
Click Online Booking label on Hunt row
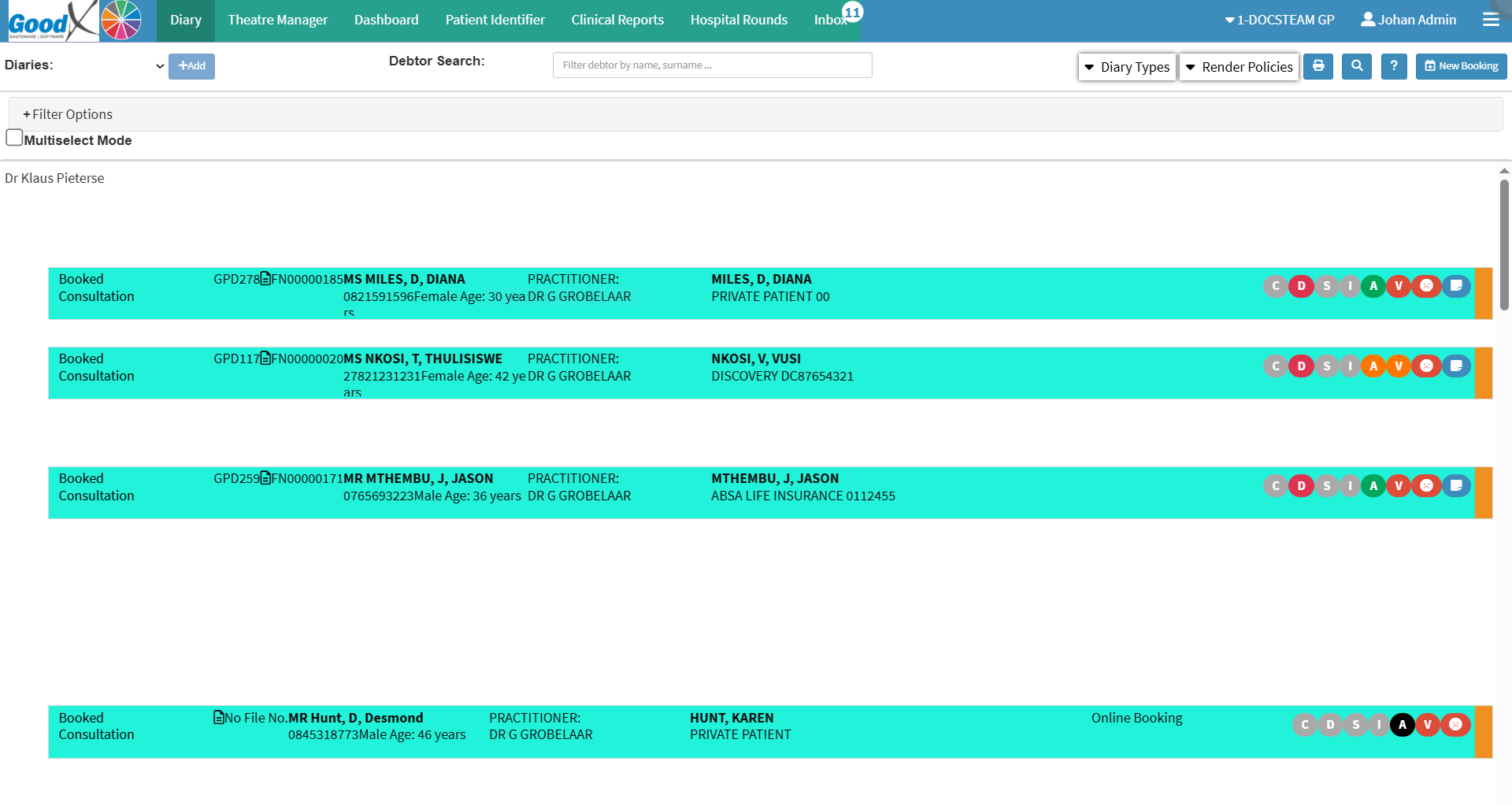click(x=1137, y=718)
